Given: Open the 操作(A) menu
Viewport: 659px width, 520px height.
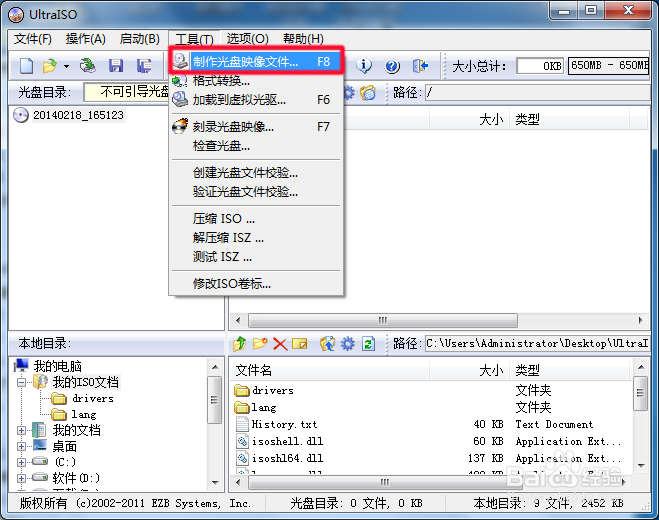Looking at the screenshot, I should [x=86, y=39].
